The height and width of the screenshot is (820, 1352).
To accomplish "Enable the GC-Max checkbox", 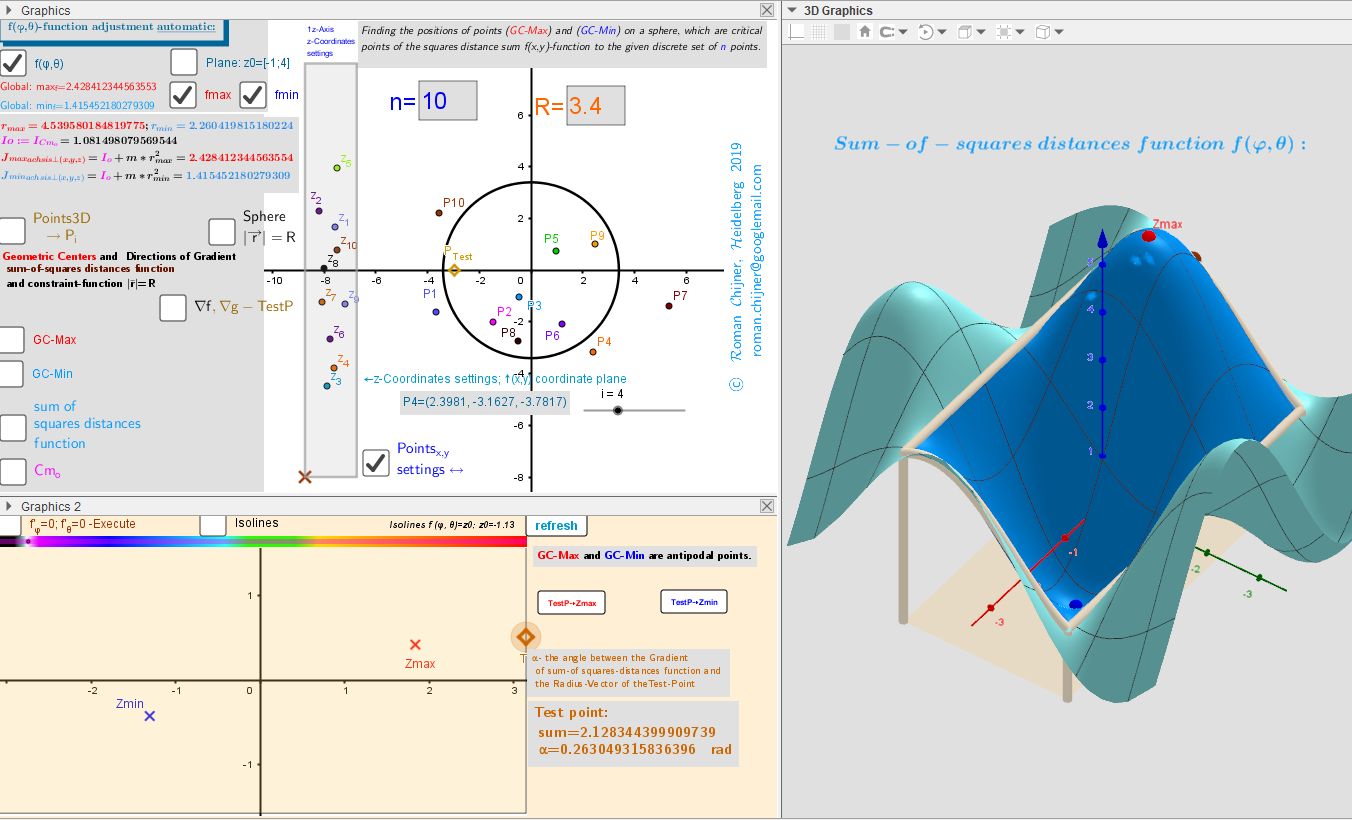I will (x=12, y=340).
